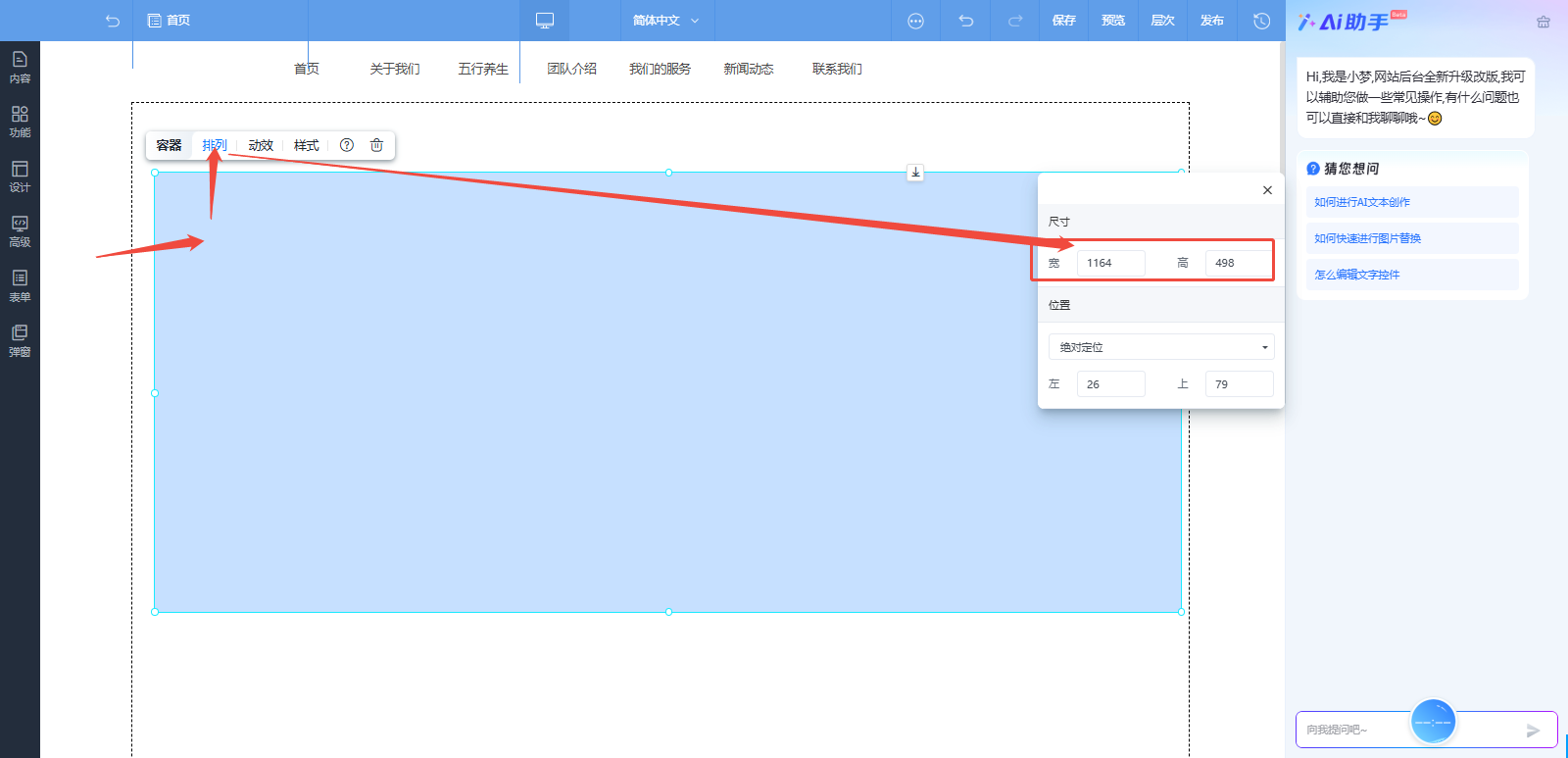Viewport: 1568px width, 758px height.
Task: Click the 发布 publish button
Action: [x=1211, y=21]
